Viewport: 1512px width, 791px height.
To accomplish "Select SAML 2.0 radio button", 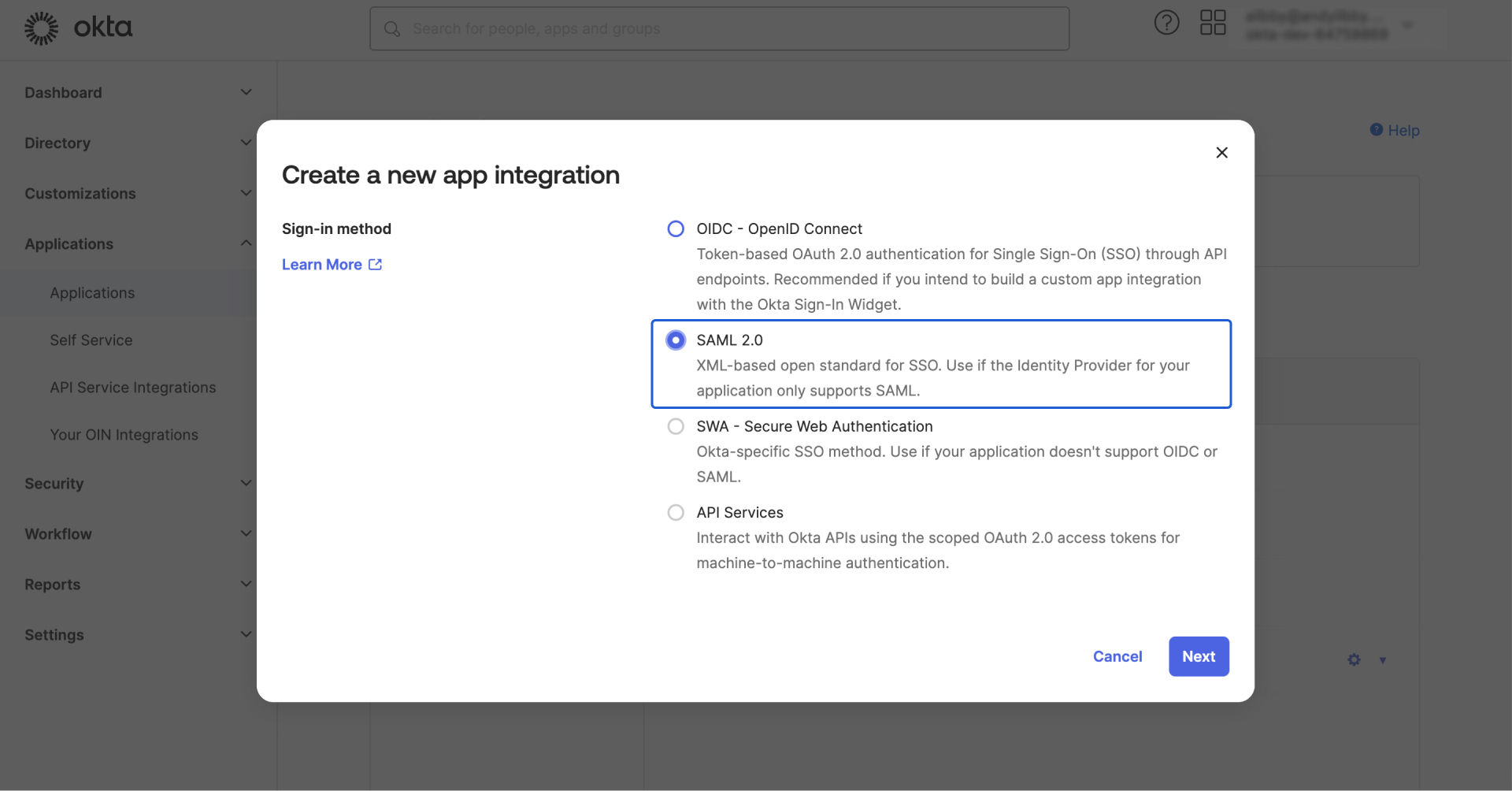I will click(676, 340).
